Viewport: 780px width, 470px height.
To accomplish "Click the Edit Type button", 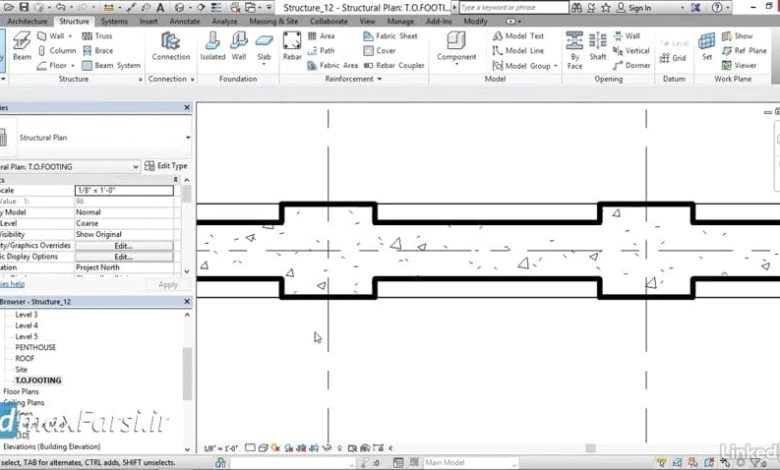I will tap(166, 166).
